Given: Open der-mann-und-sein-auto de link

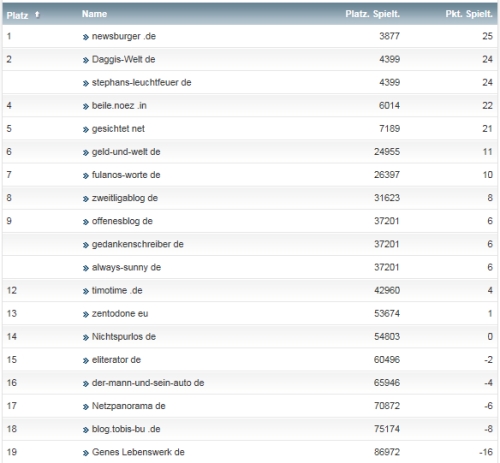Looking at the screenshot, I should (x=148, y=383).
